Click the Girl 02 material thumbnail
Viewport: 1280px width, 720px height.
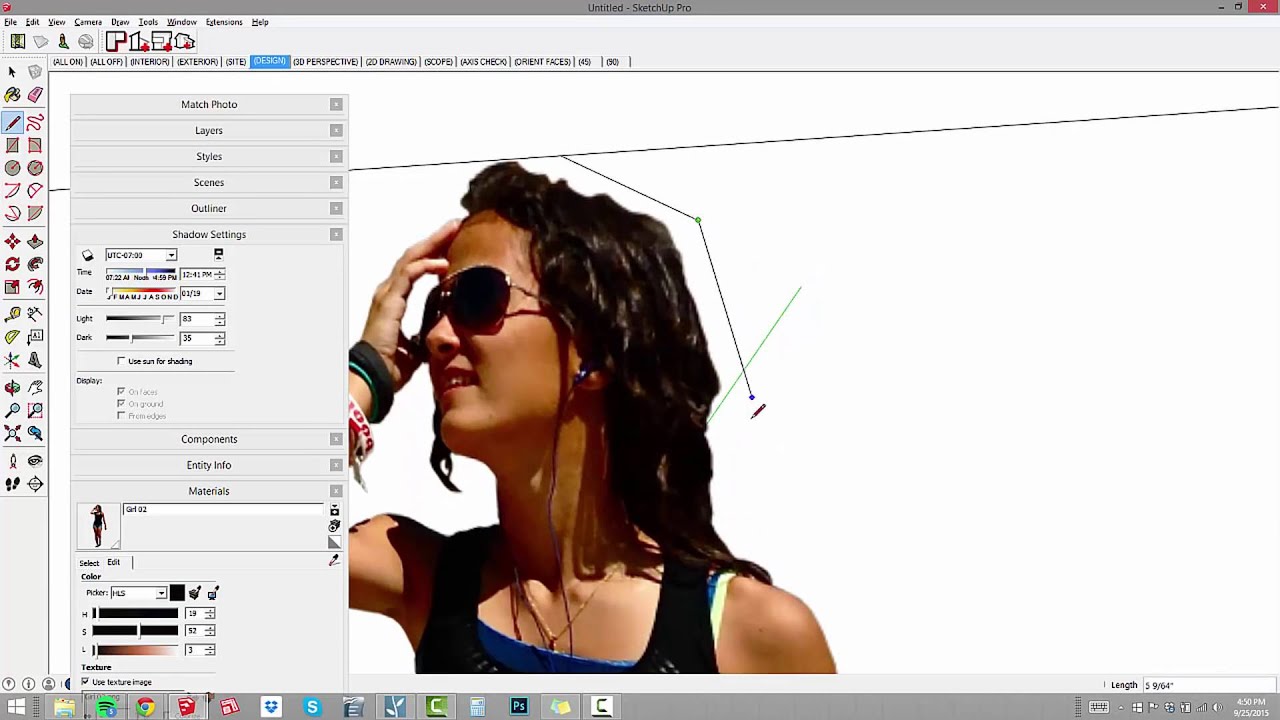click(98, 526)
